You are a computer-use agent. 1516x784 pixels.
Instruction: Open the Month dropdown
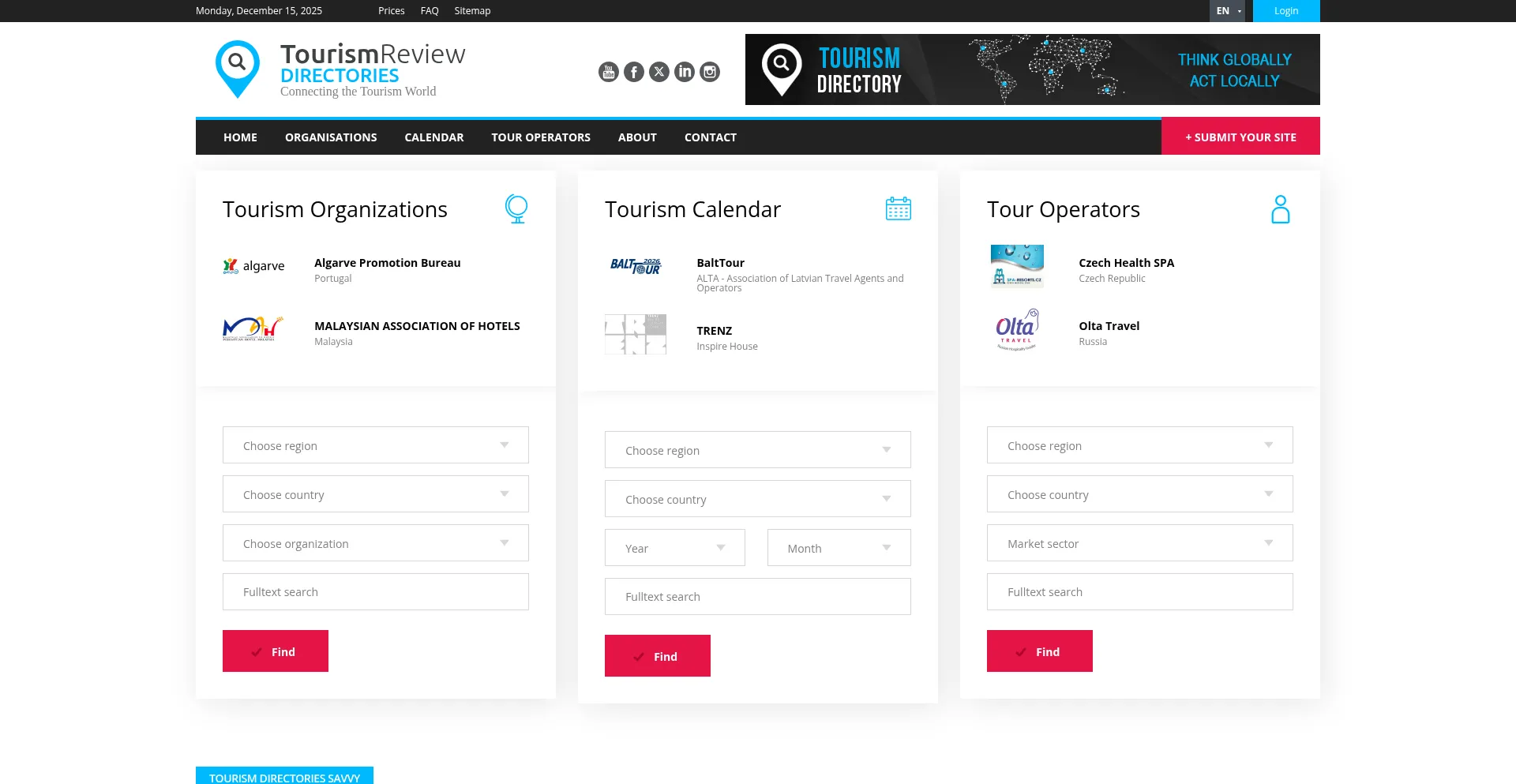[839, 548]
